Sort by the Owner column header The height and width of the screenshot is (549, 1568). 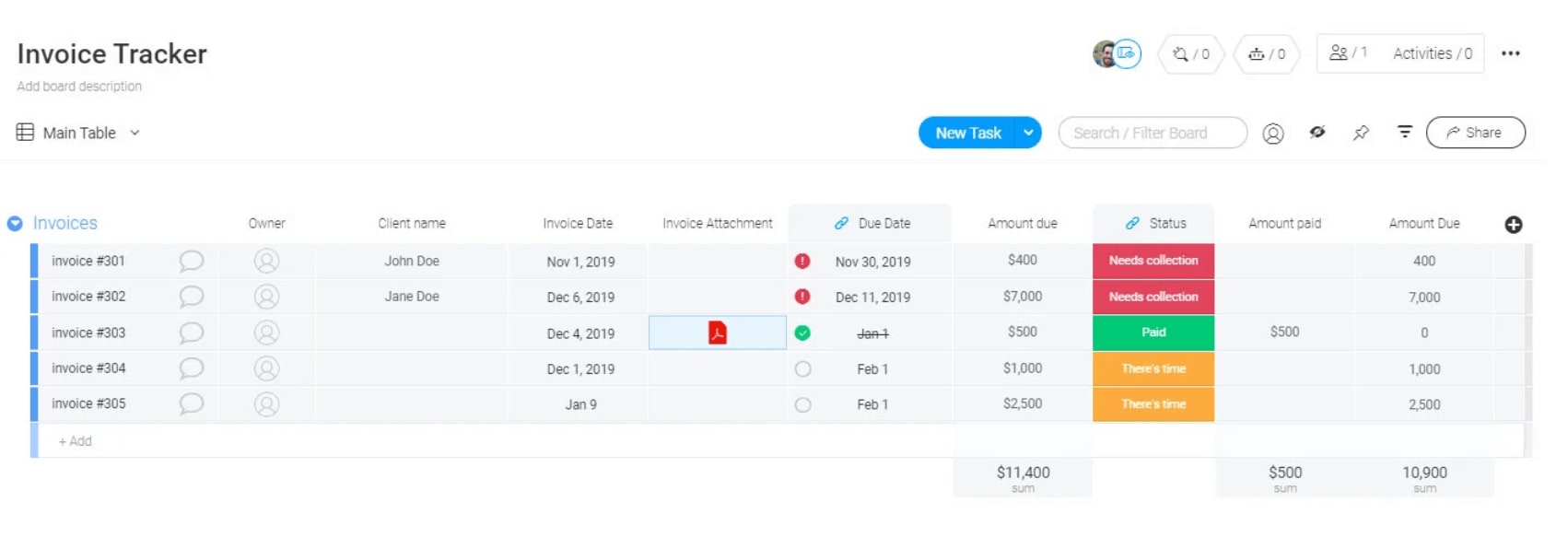(x=266, y=223)
